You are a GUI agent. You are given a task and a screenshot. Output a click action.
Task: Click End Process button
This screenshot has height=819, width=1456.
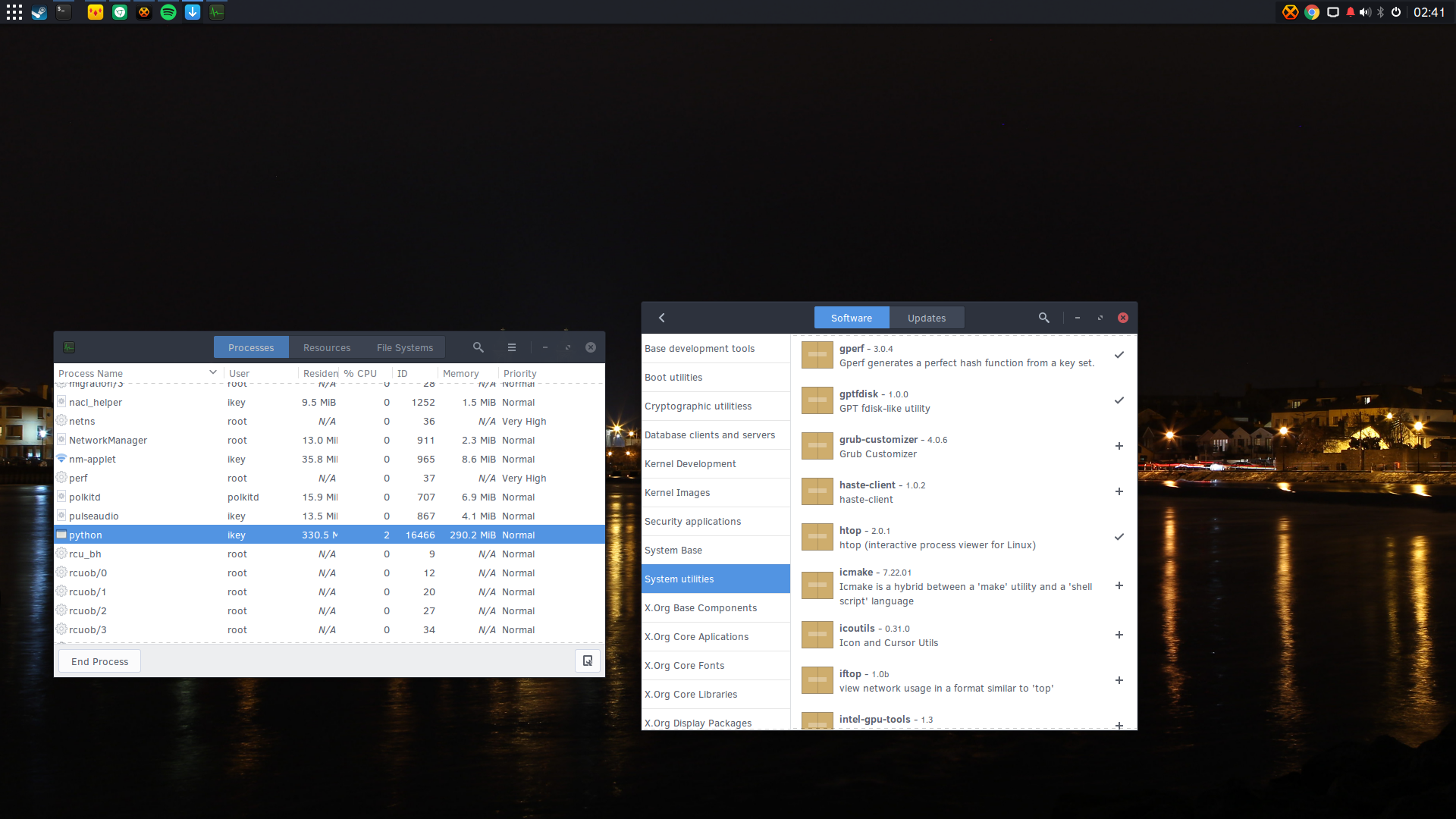(100, 661)
